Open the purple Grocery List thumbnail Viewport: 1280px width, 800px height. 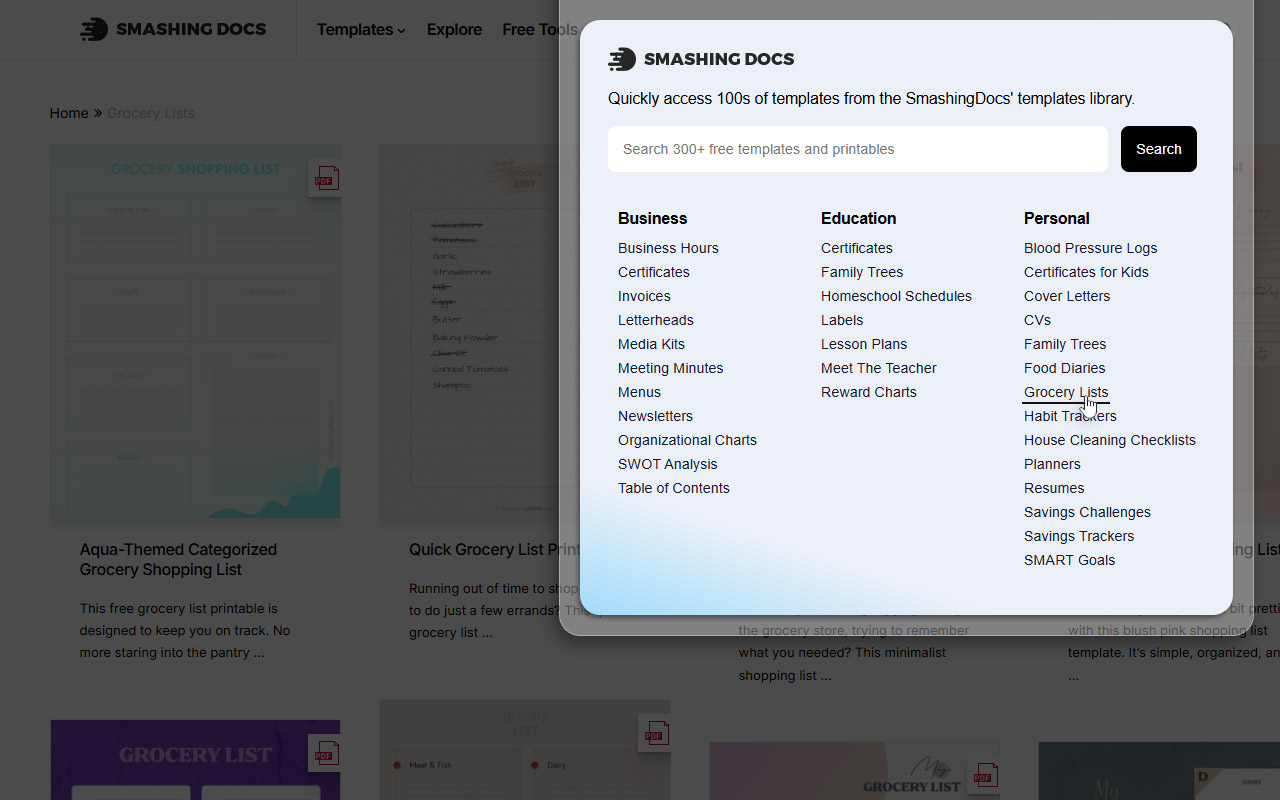(x=195, y=760)
